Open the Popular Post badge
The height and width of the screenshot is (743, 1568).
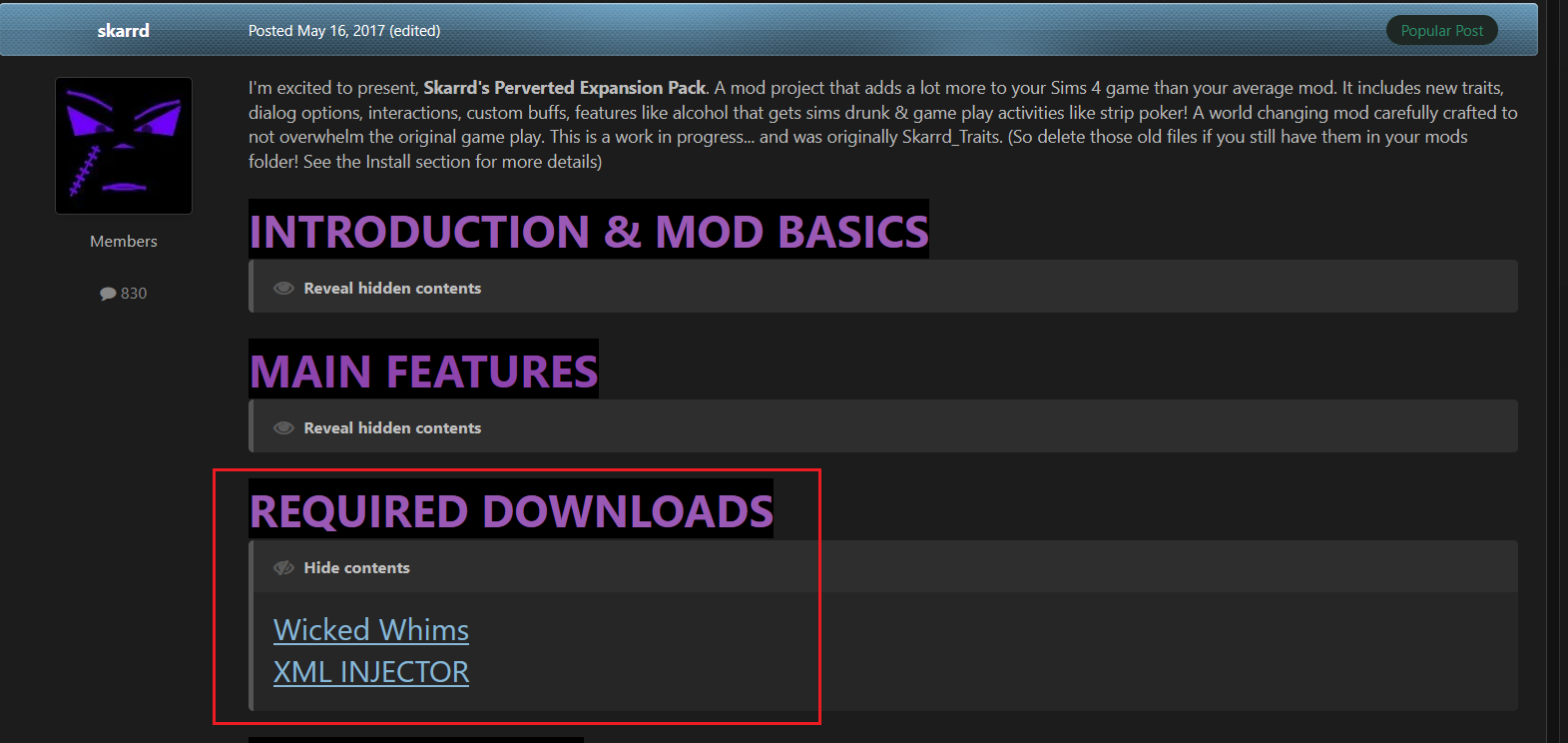pos(1442,31)
